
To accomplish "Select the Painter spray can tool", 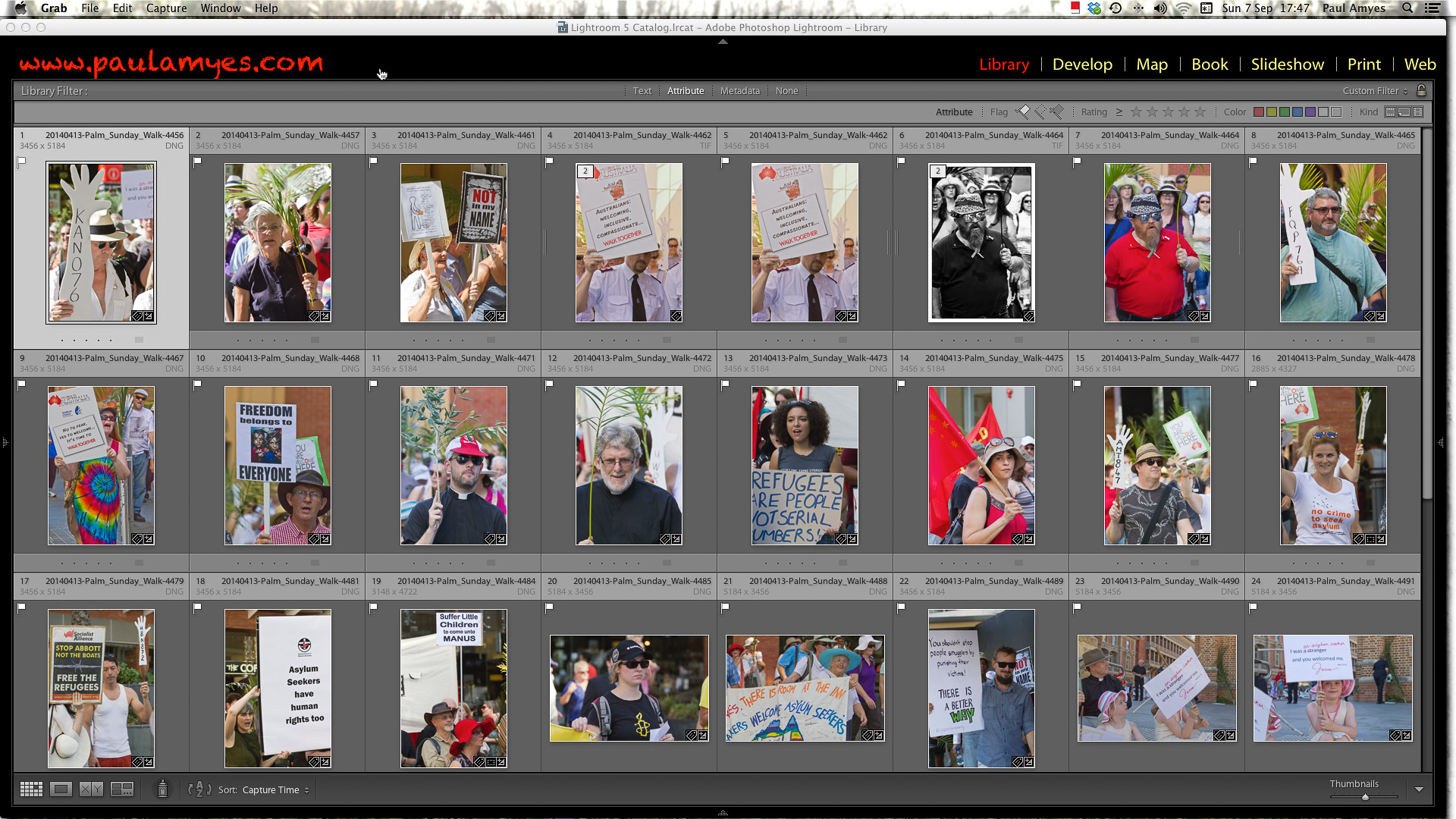I will [162, 789].
